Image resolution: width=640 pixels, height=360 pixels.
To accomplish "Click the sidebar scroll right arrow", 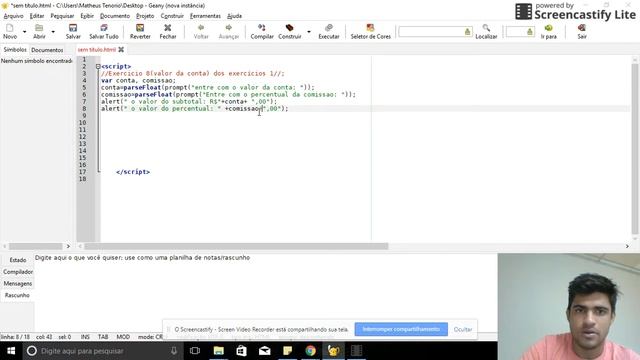I will (68, 246).
